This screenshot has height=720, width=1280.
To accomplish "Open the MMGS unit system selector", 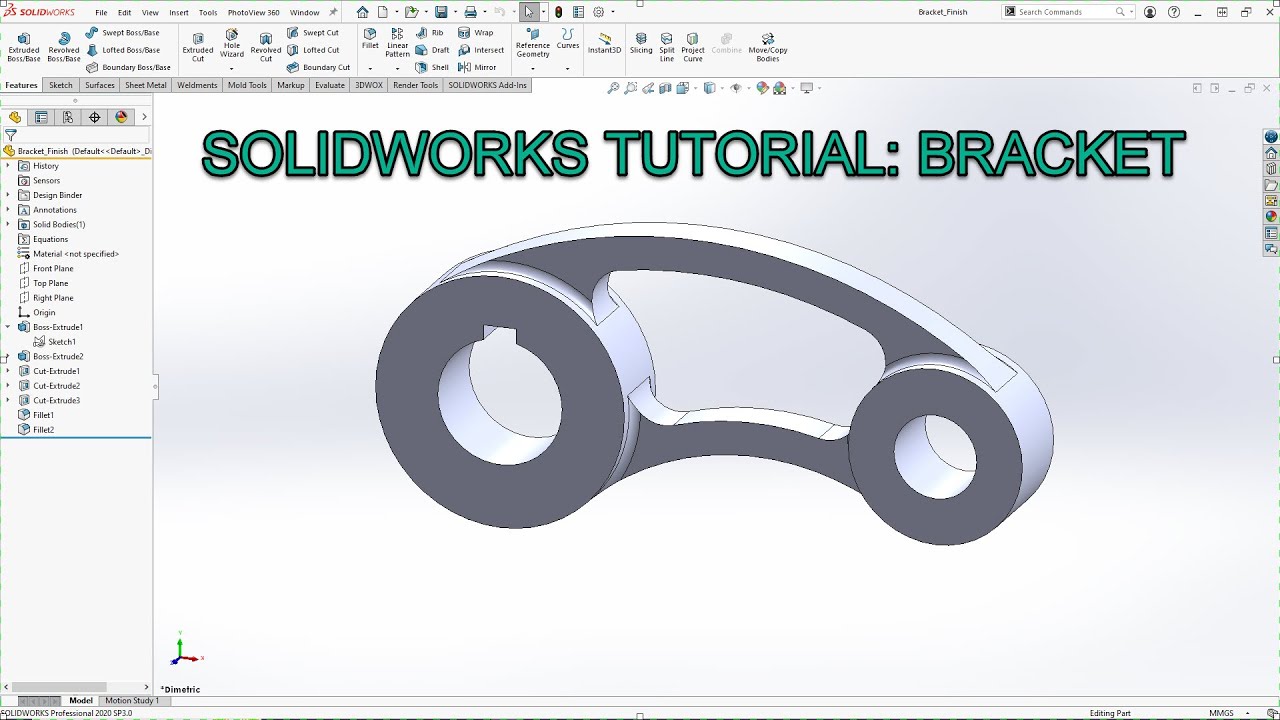I will 1221,713.
